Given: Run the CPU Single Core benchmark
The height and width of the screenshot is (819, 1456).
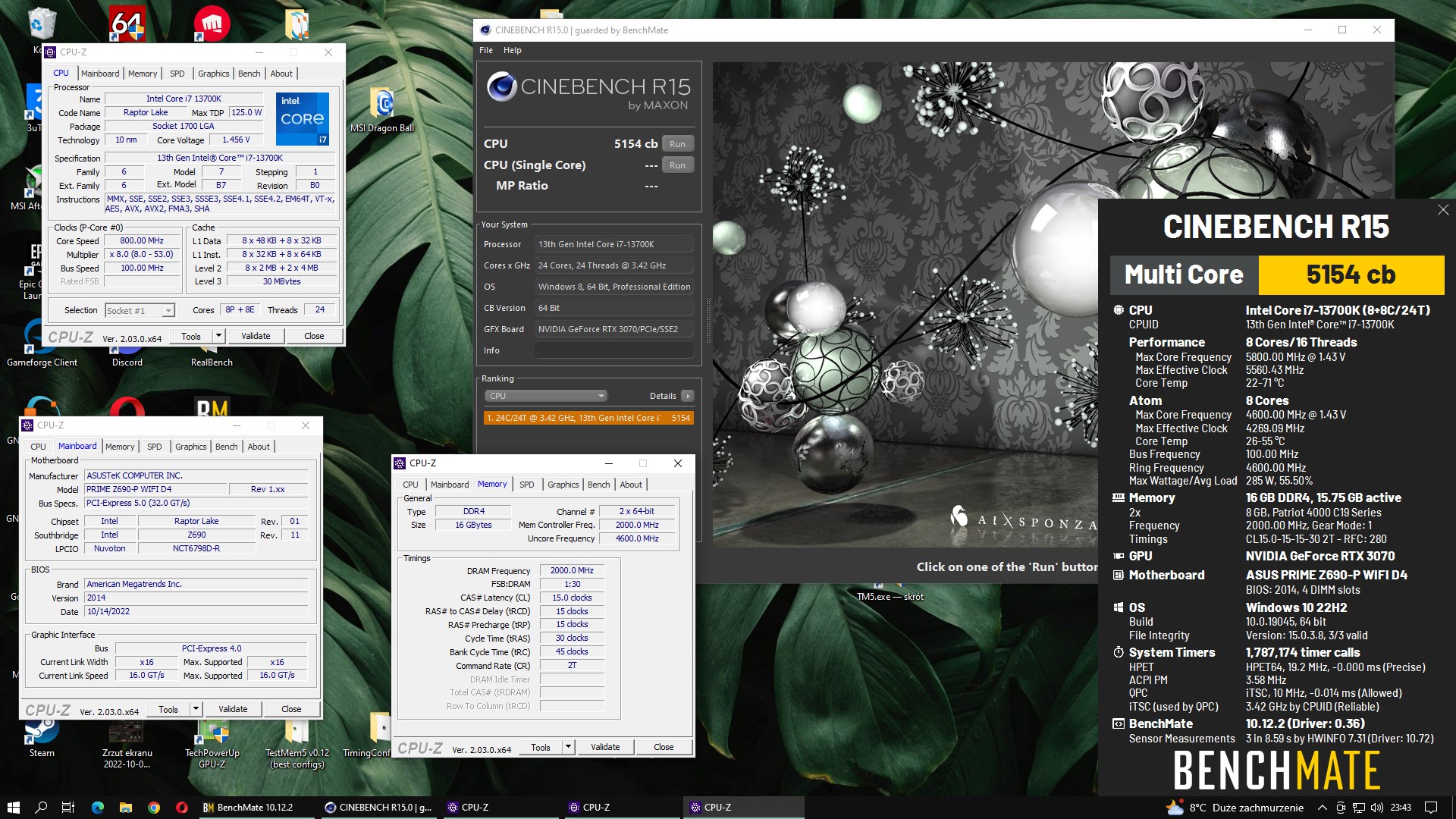Looking at the screenshot, I should pyautogui.click(x=677, y=165).
